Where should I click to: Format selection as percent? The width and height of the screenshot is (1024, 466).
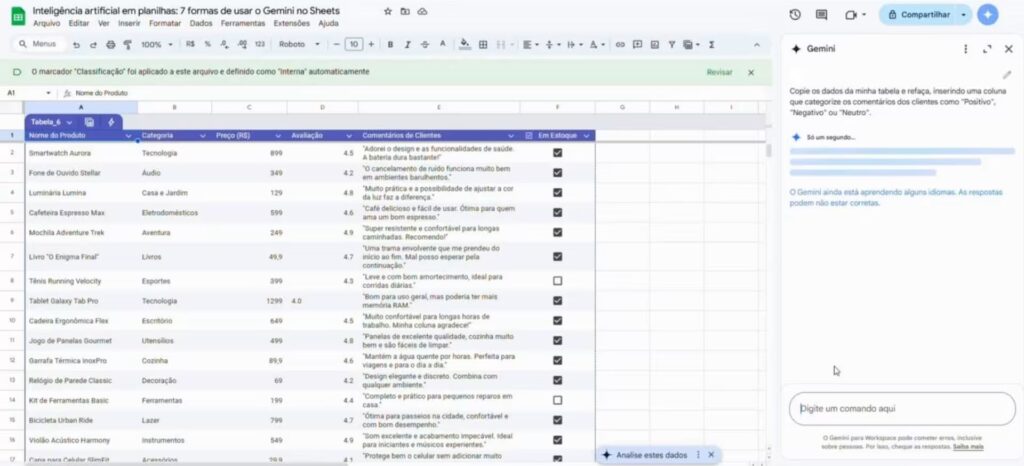tap(208, 44)
